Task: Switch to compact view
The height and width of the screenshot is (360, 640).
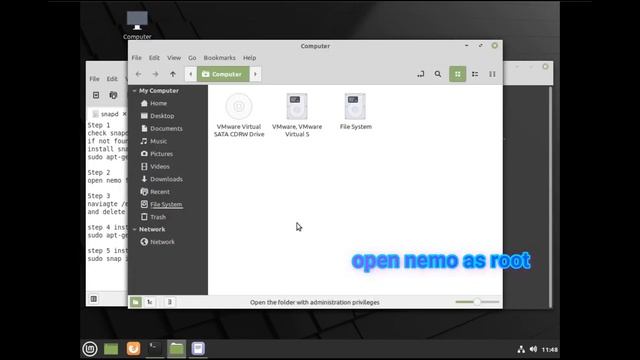Action: point(492,74)
